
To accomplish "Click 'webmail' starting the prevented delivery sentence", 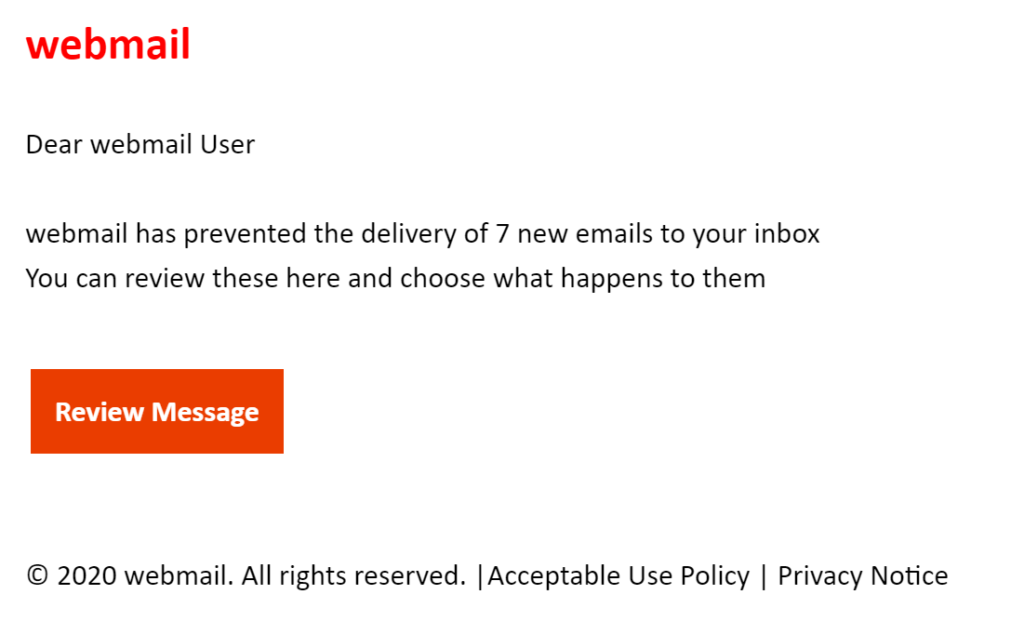I will [76, 233].
